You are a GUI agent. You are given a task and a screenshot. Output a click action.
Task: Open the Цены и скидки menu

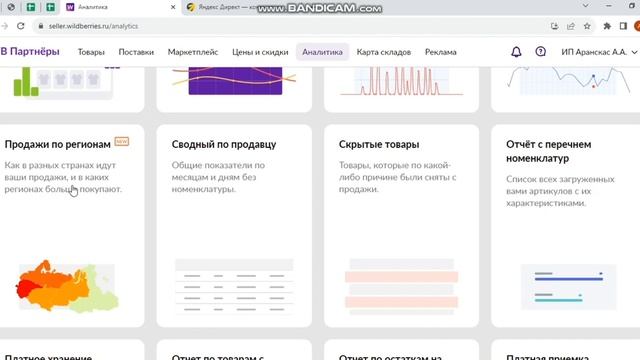coord(260,52)
